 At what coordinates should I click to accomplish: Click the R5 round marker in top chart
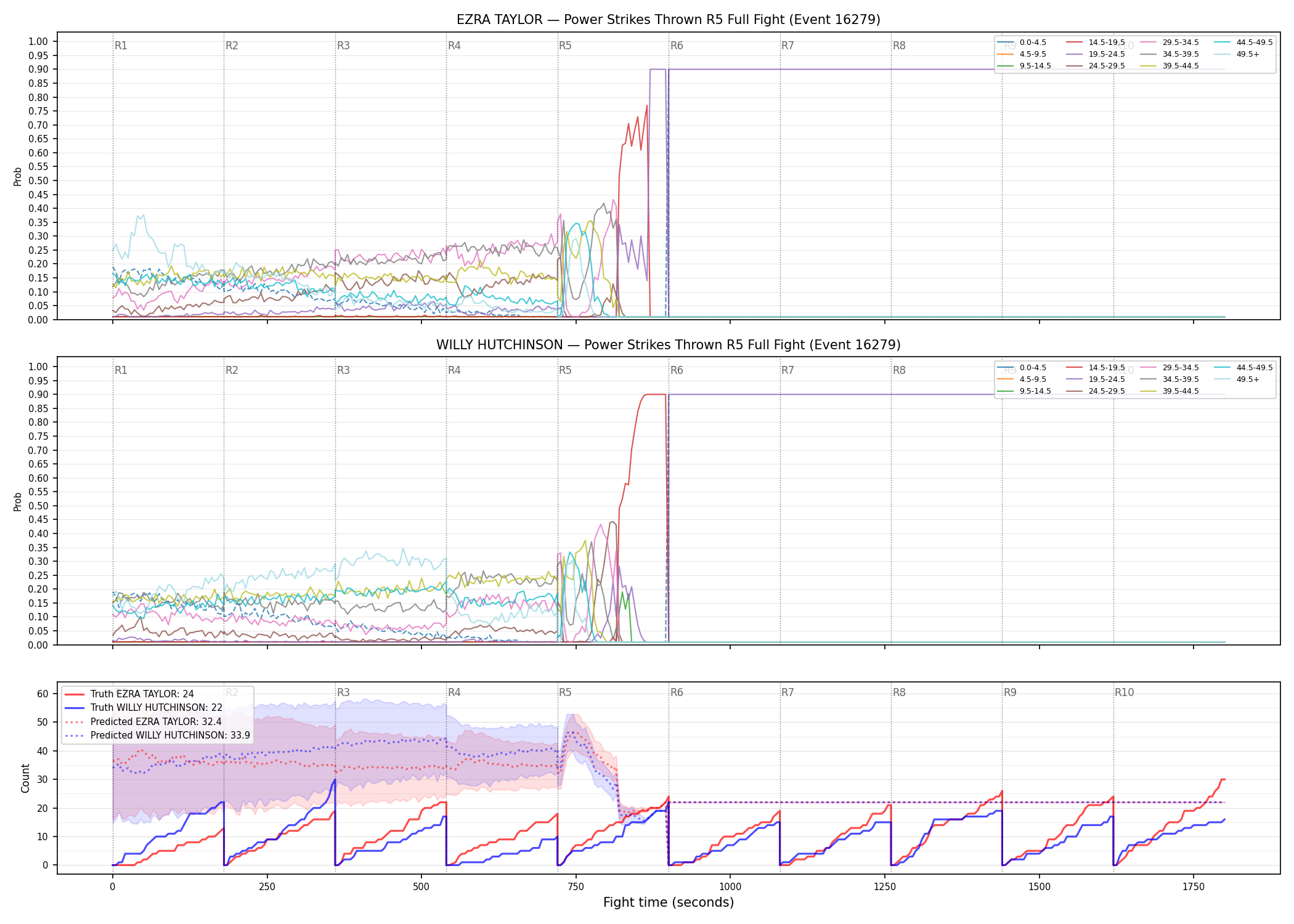pyautogui.click(x=565, y=46)
